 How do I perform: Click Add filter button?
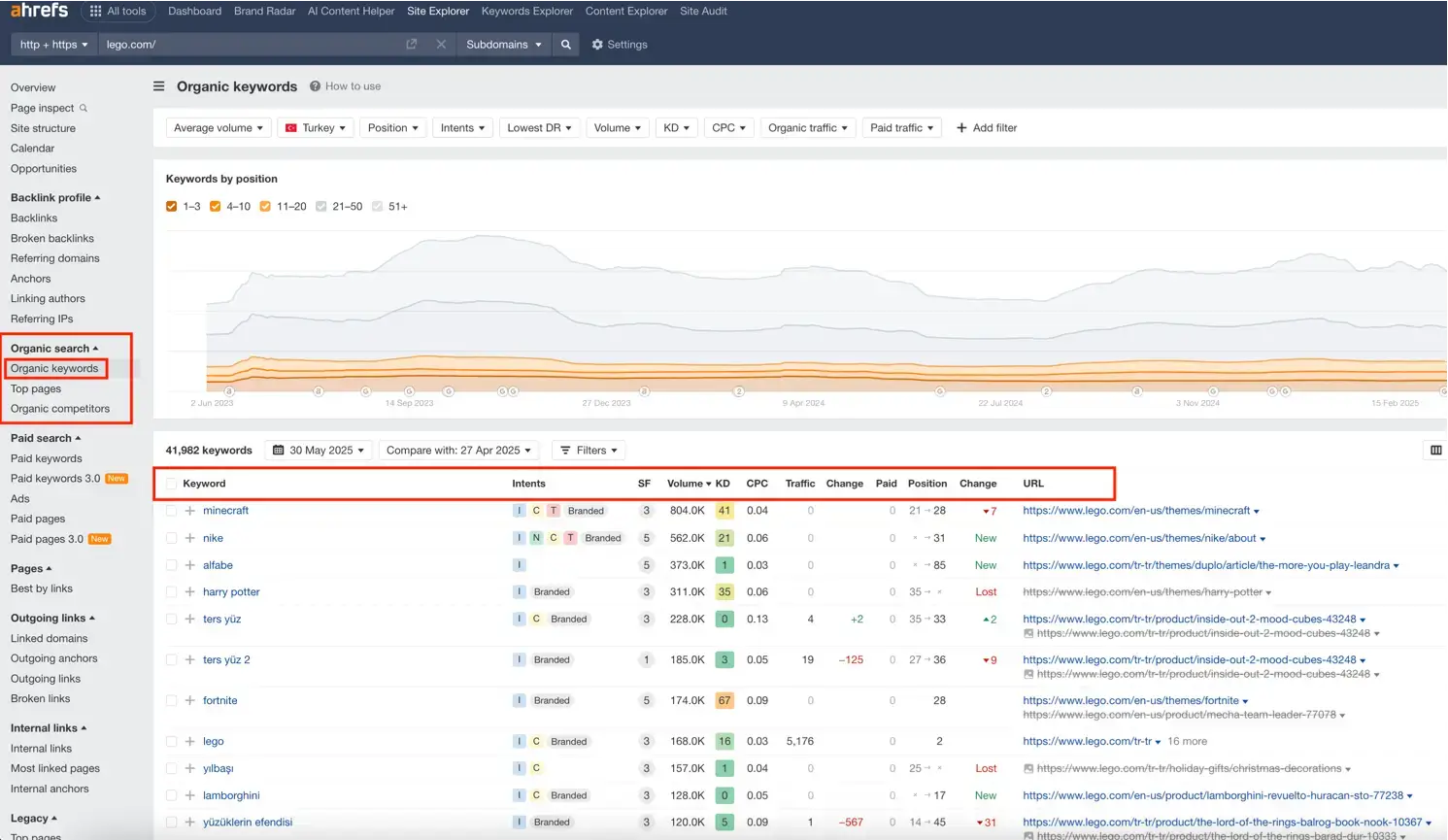click(x=987, y=128)
